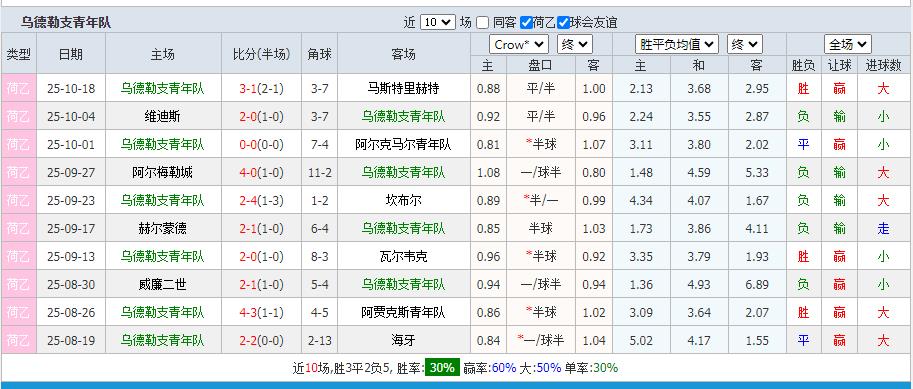Open the 终 dropdown next to Crow*
The image size is (913, 389).
point(575,44)
